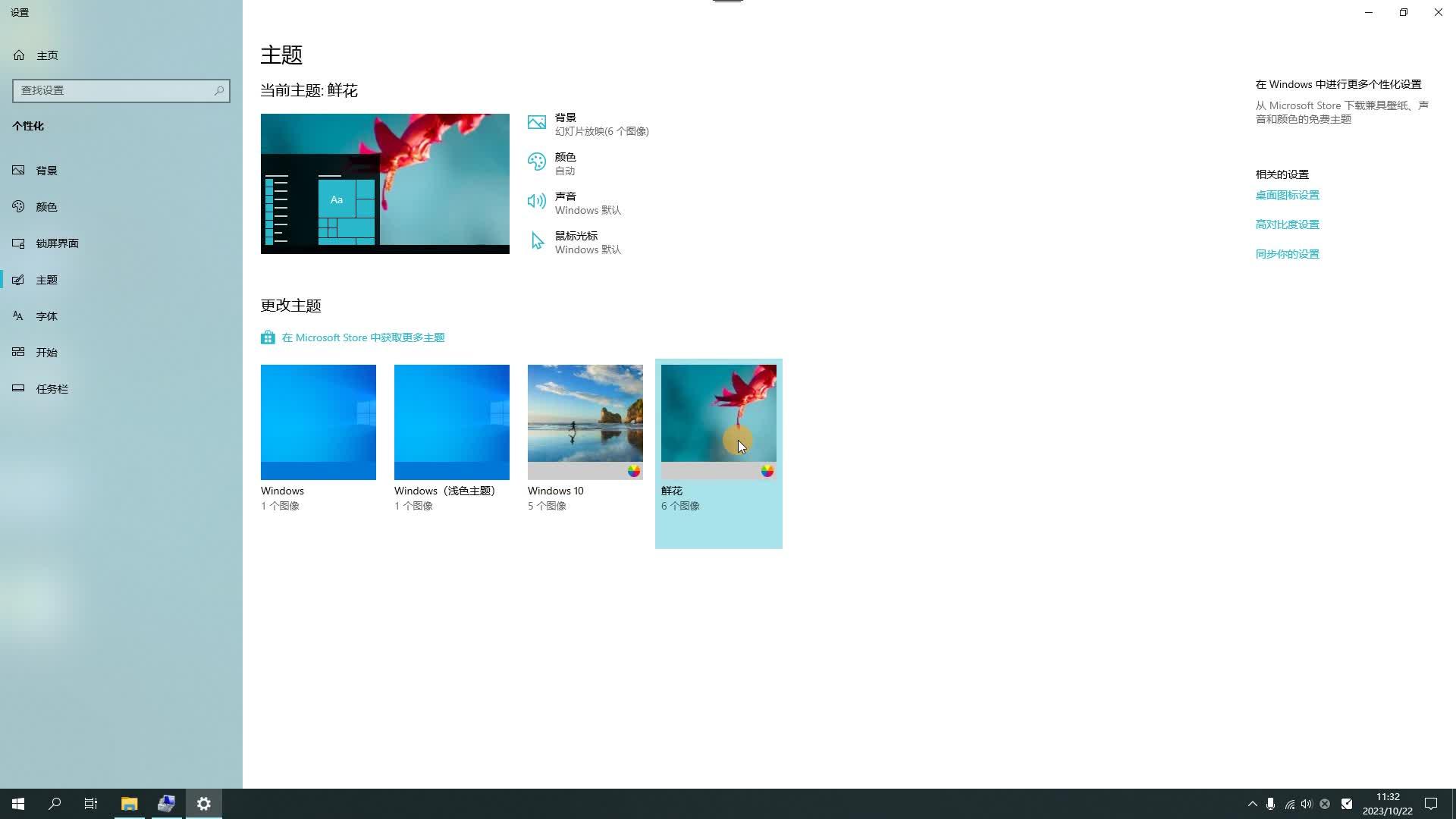Go to 开始 in the sidebar
Screen dimensions: 1456x819
pyautogui.click(x=121, y=353)
